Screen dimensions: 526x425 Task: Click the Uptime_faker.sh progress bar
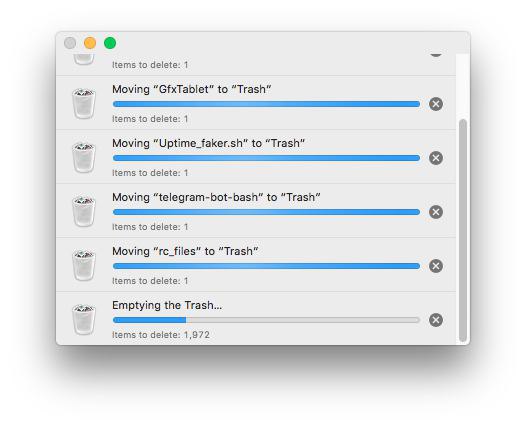tap(266, 158)
